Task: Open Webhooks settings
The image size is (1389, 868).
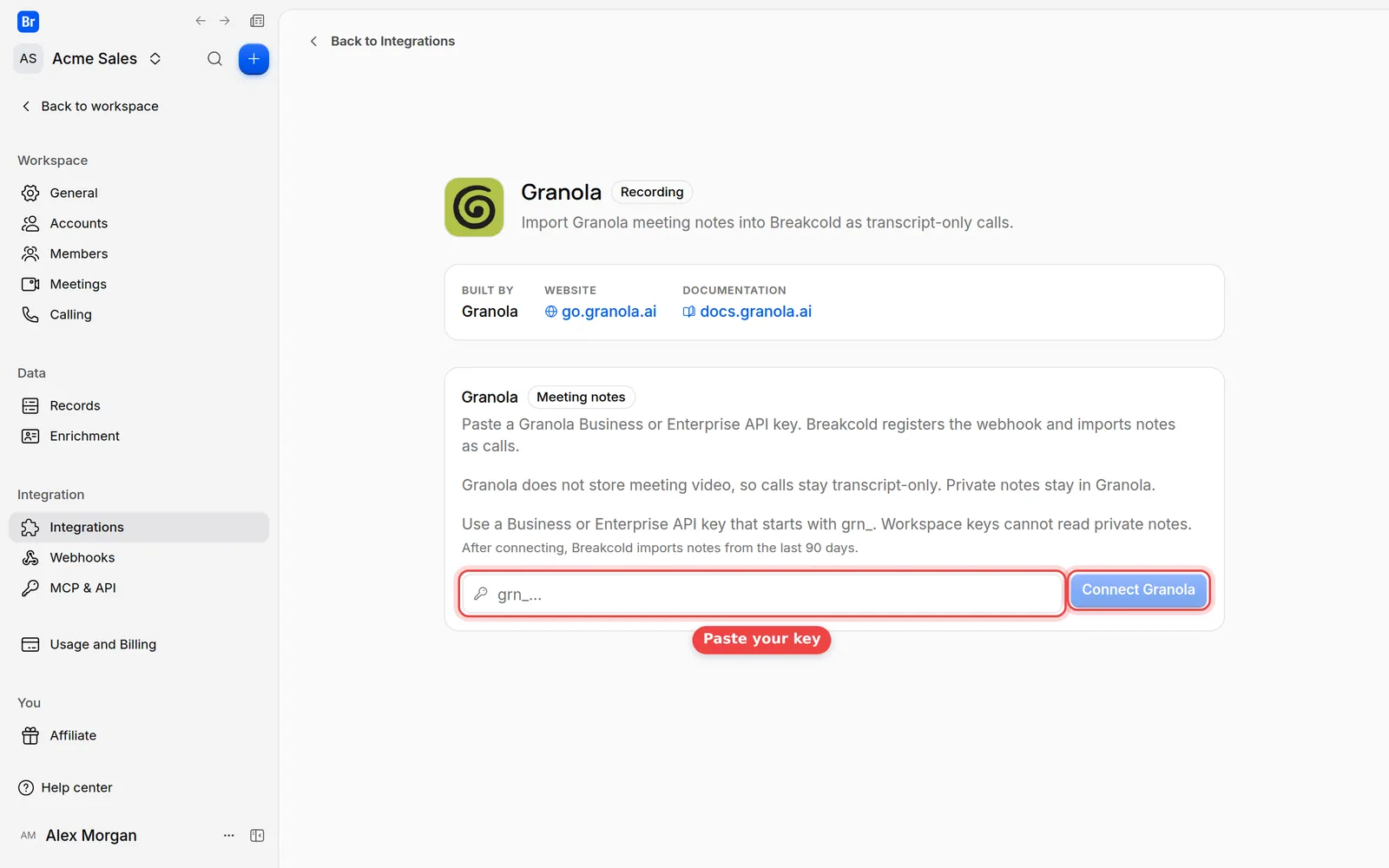Action: (x=139, y=557)
